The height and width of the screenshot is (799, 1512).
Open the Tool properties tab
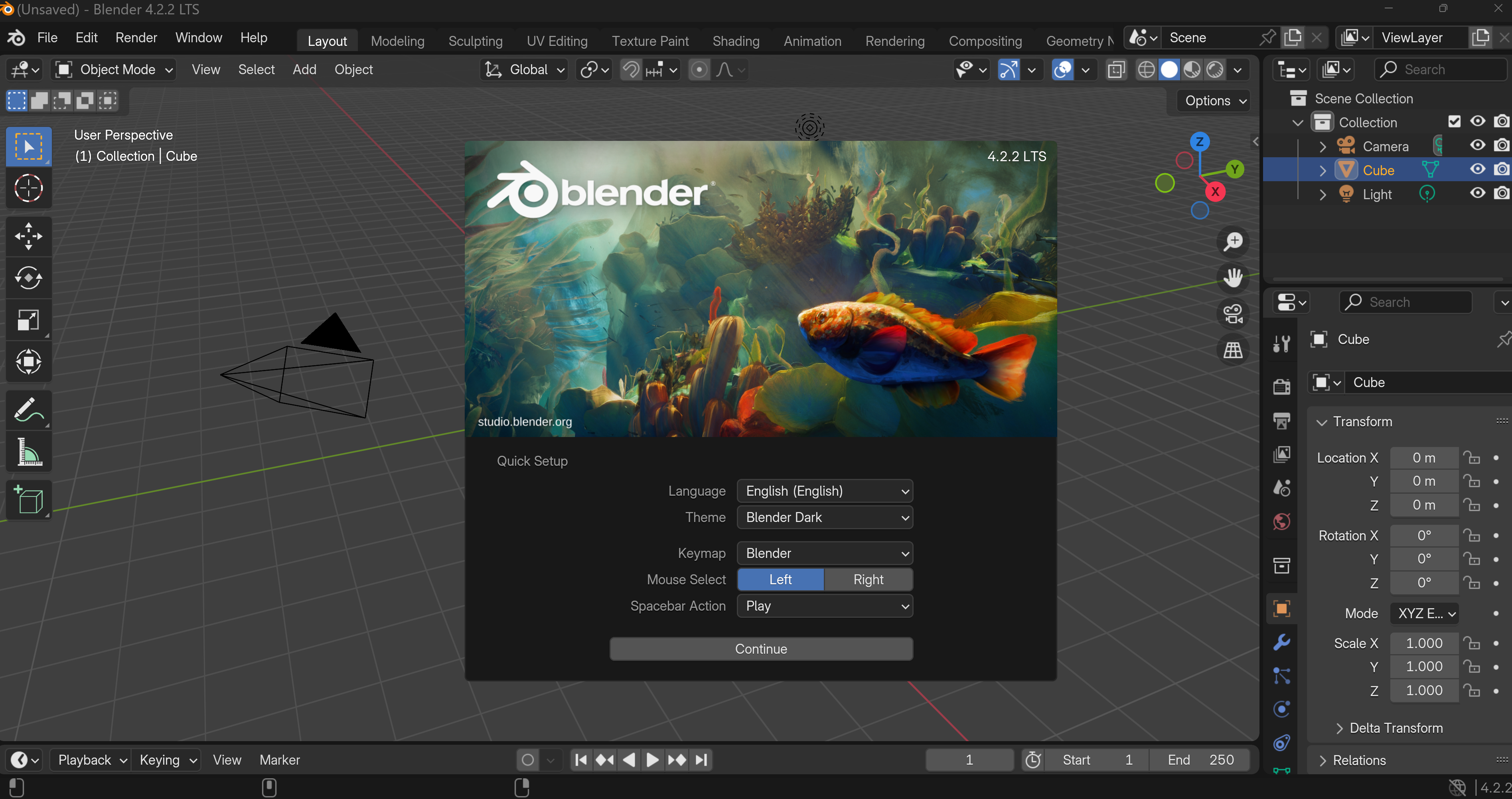pos(1281,344)
